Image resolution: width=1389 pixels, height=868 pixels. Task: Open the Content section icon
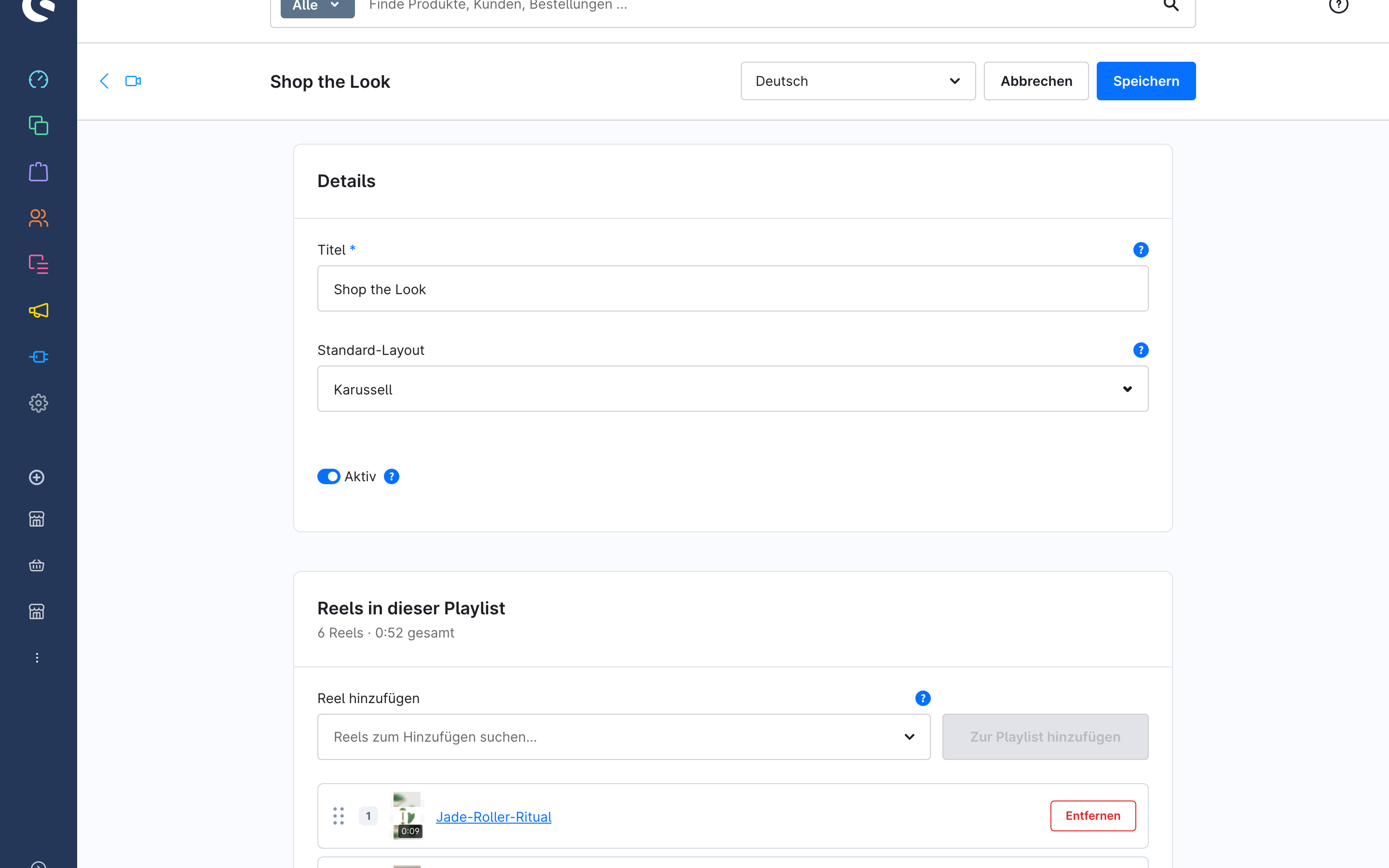click(39, 264)
